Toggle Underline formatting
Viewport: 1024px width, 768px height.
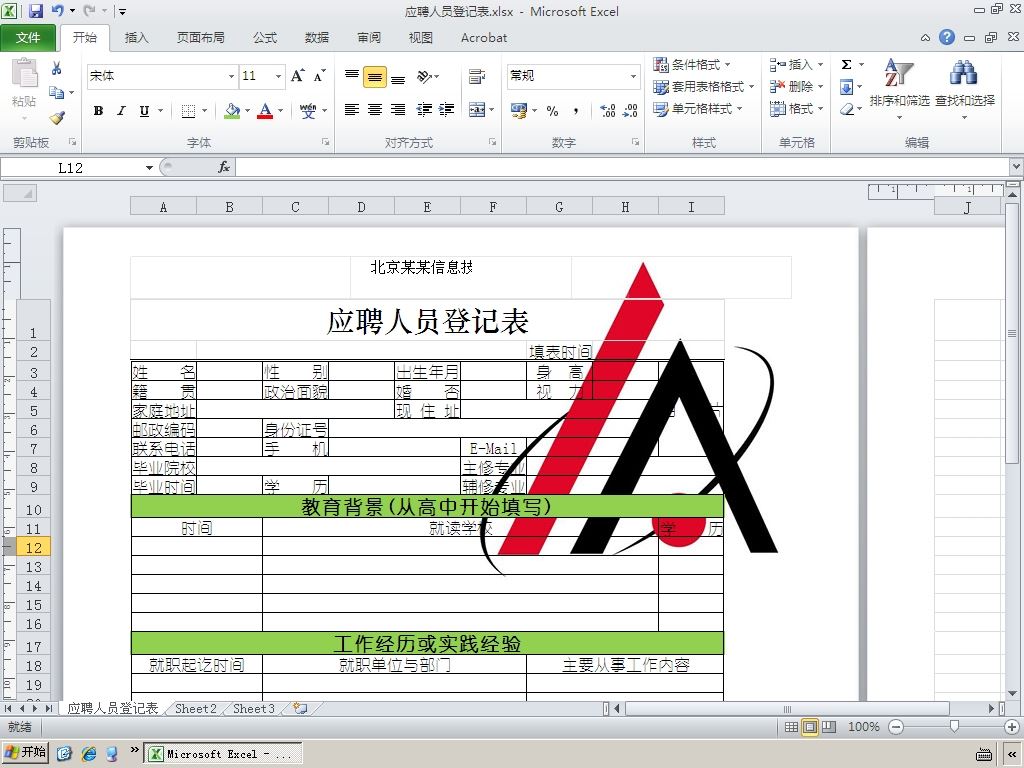pos(144,111)
